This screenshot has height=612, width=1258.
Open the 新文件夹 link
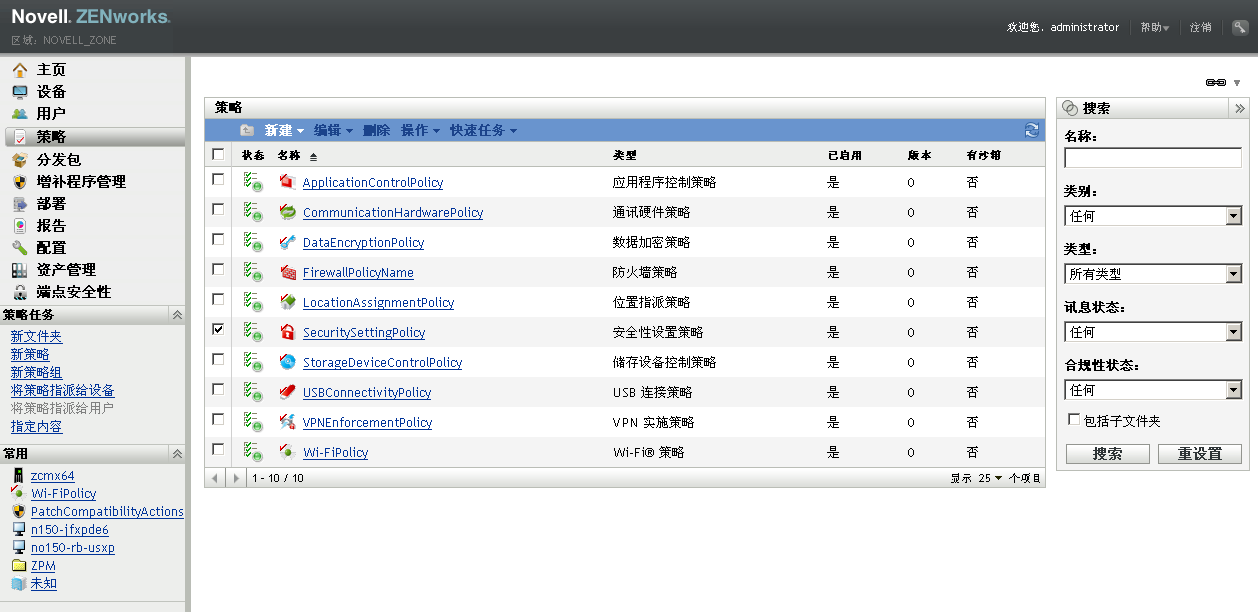[36, 337]
